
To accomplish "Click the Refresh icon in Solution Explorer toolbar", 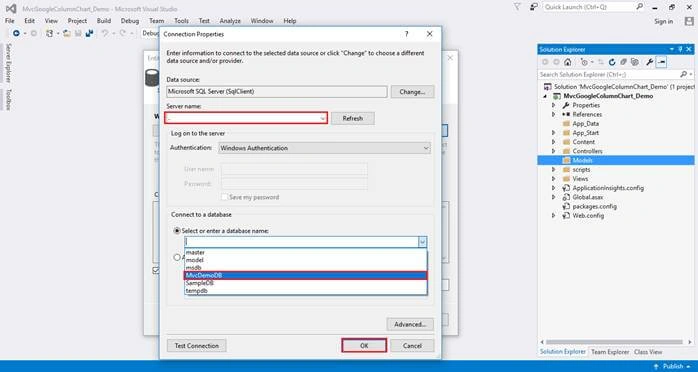I will tap(612, 62).
